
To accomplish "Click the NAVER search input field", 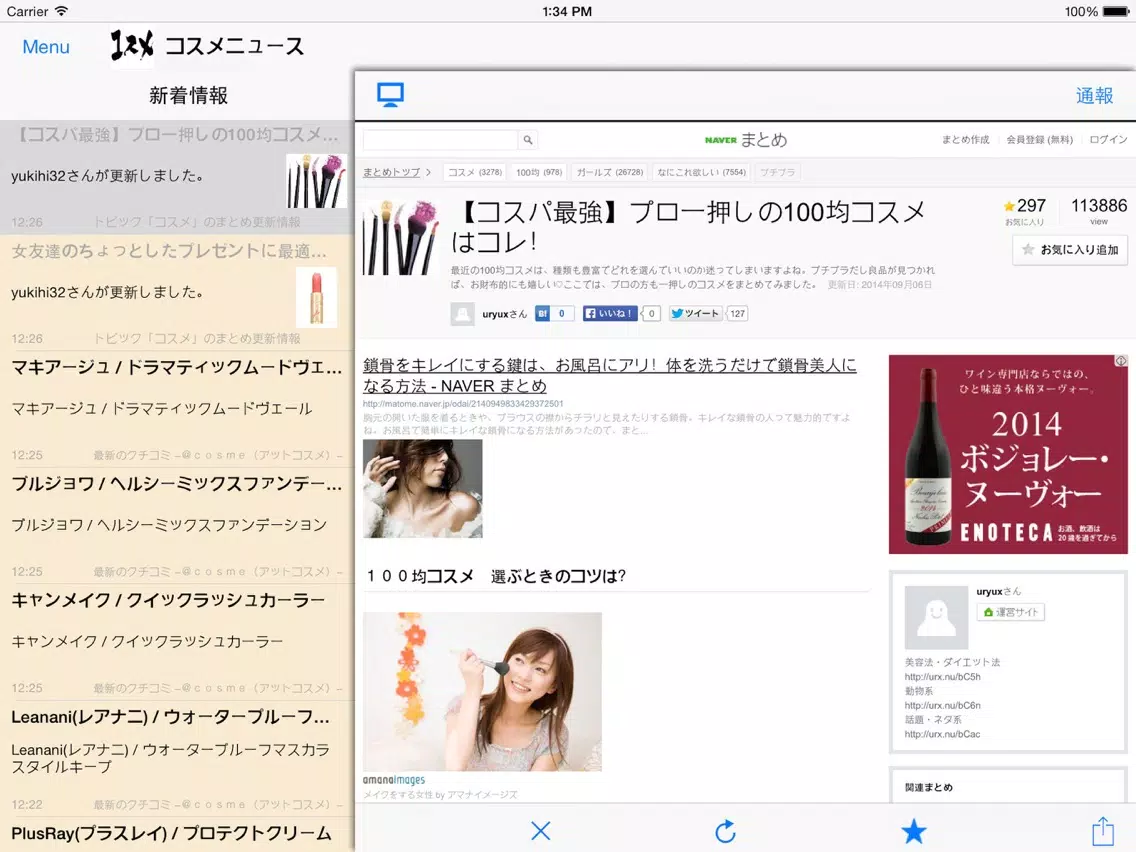I will click(440, 140).
